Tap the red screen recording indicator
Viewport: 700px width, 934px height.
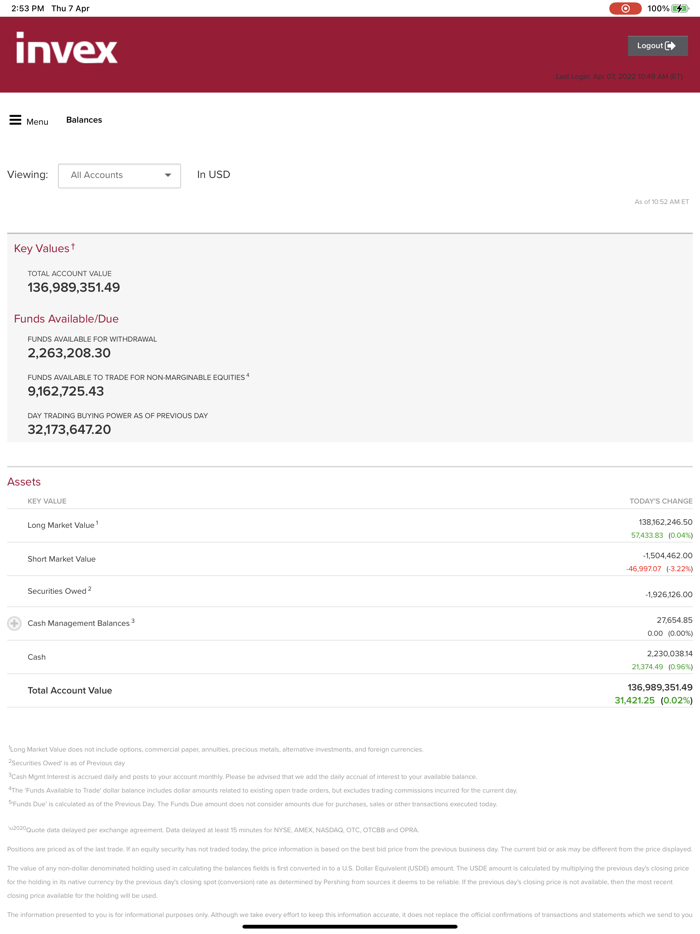click(x=624, y=8)
